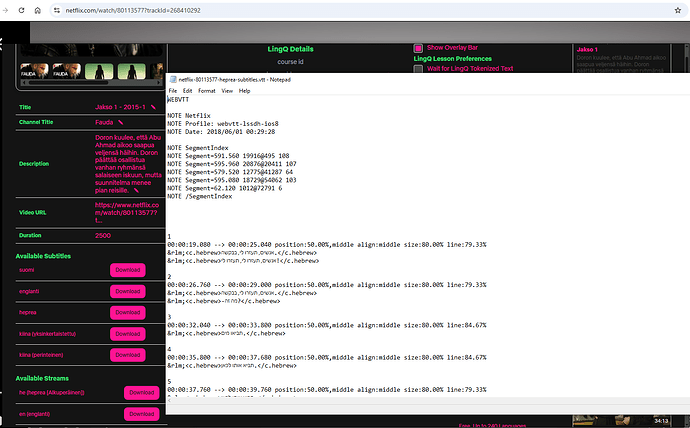Download the en (englanti) stream

(142, 414)
